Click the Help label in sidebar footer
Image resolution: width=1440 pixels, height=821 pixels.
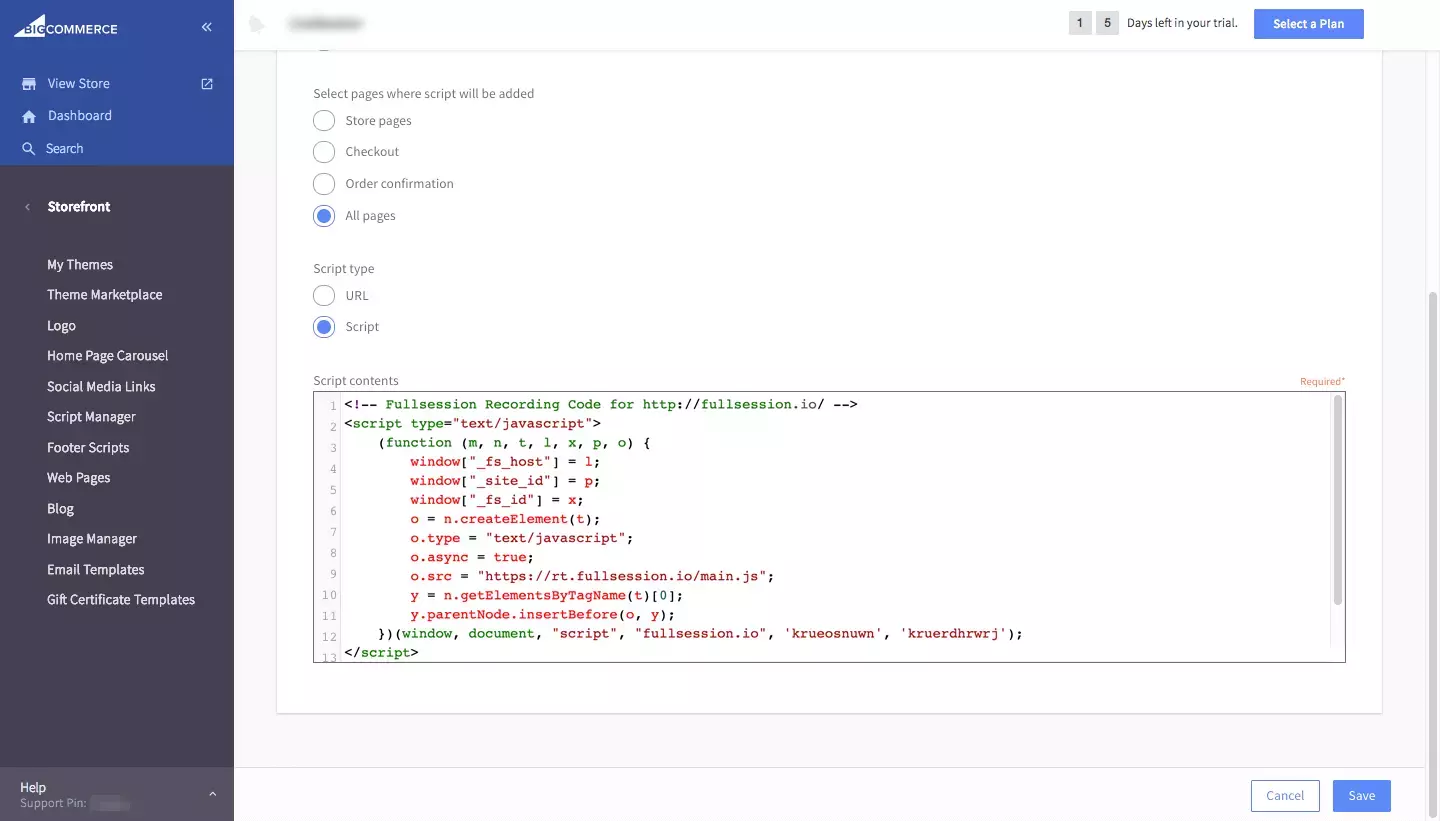pos(33,788)
